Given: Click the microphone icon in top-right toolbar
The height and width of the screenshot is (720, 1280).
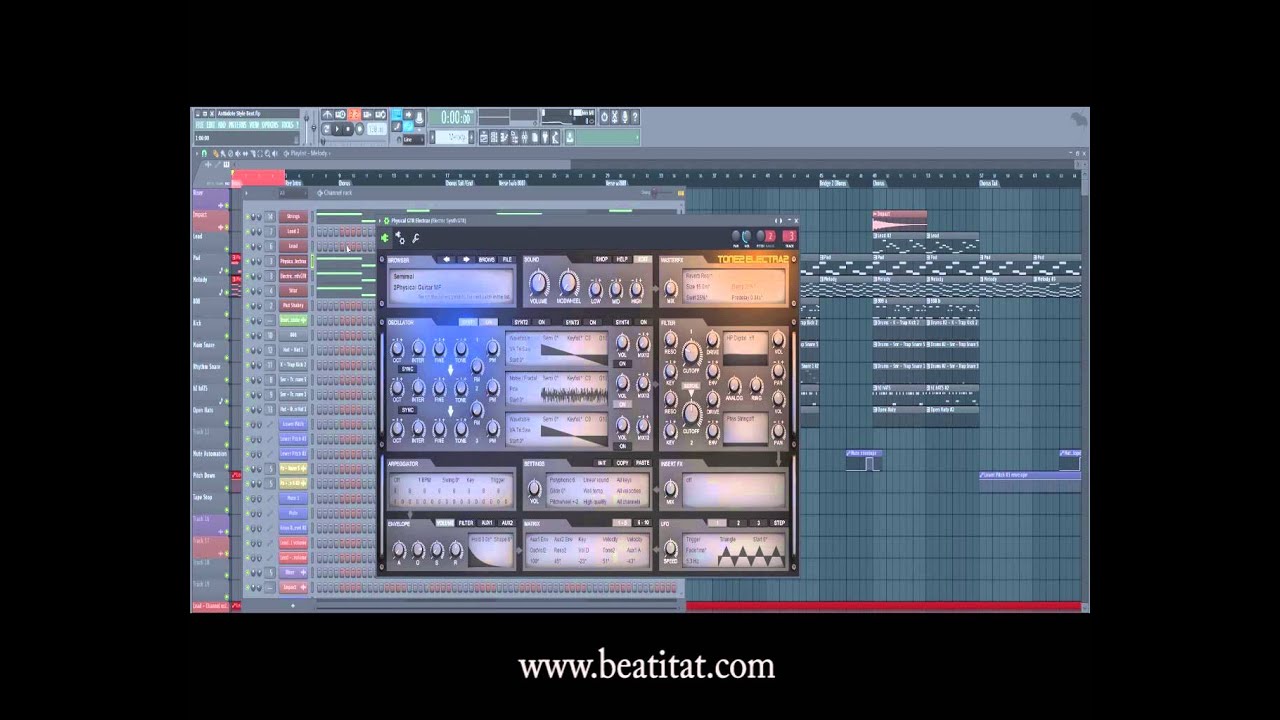Looking at the screenshot, I should 625,117.
